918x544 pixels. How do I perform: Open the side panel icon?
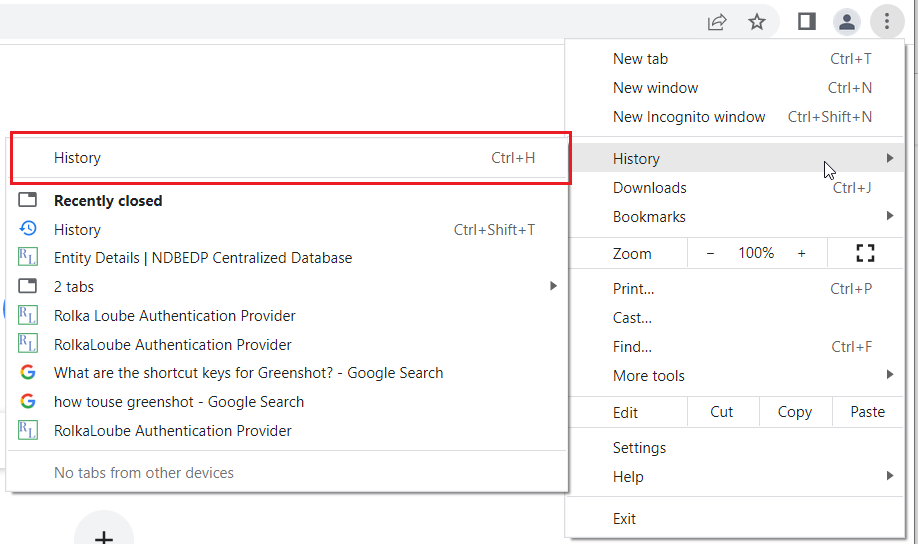coord(807,22)
